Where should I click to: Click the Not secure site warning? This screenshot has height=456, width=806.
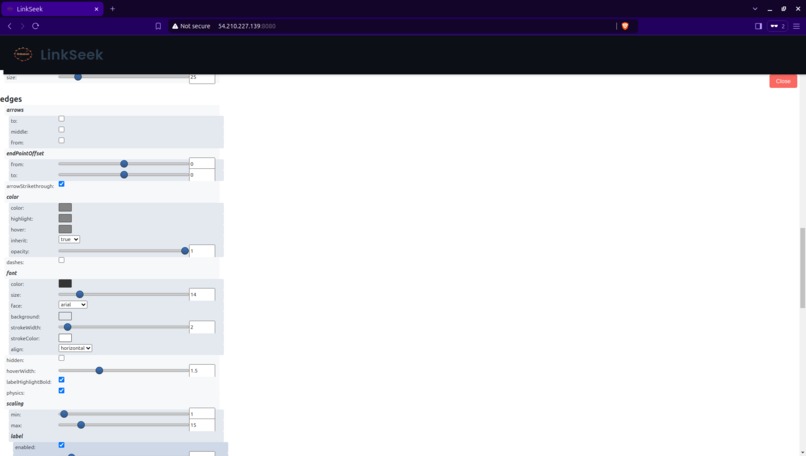[x=191, y=26]
